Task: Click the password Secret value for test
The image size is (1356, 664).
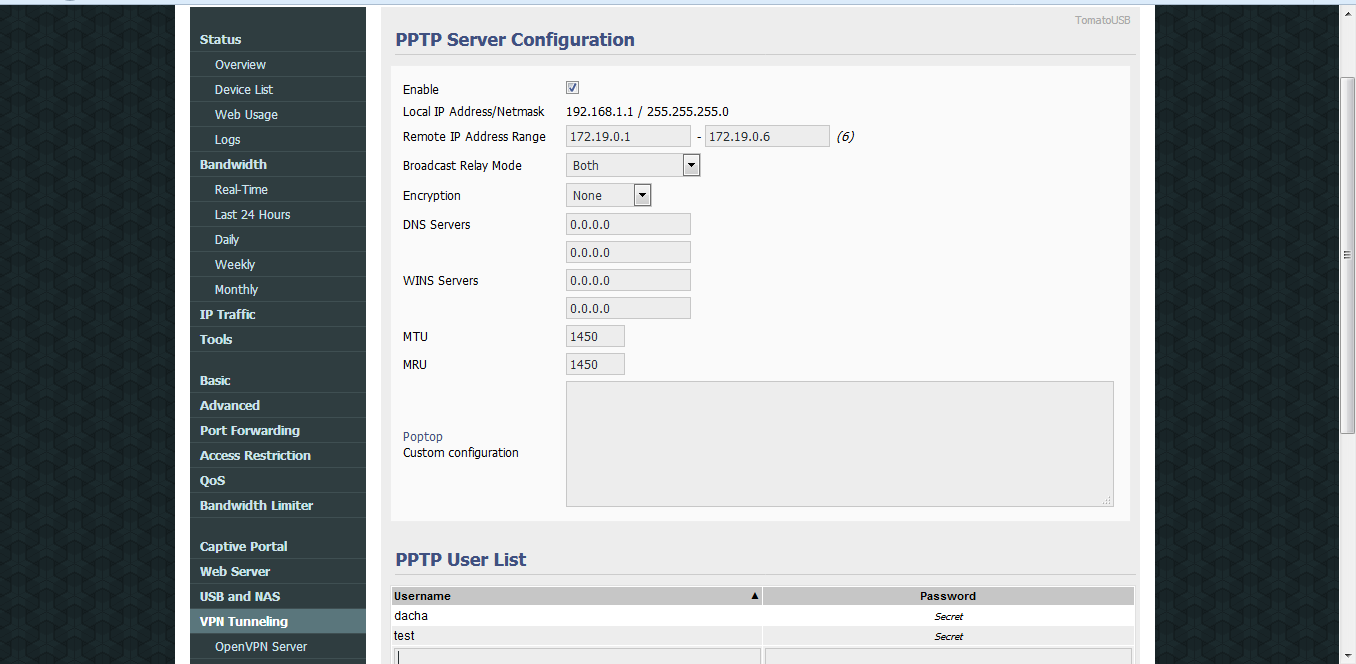Action: [x=948, y=637]
